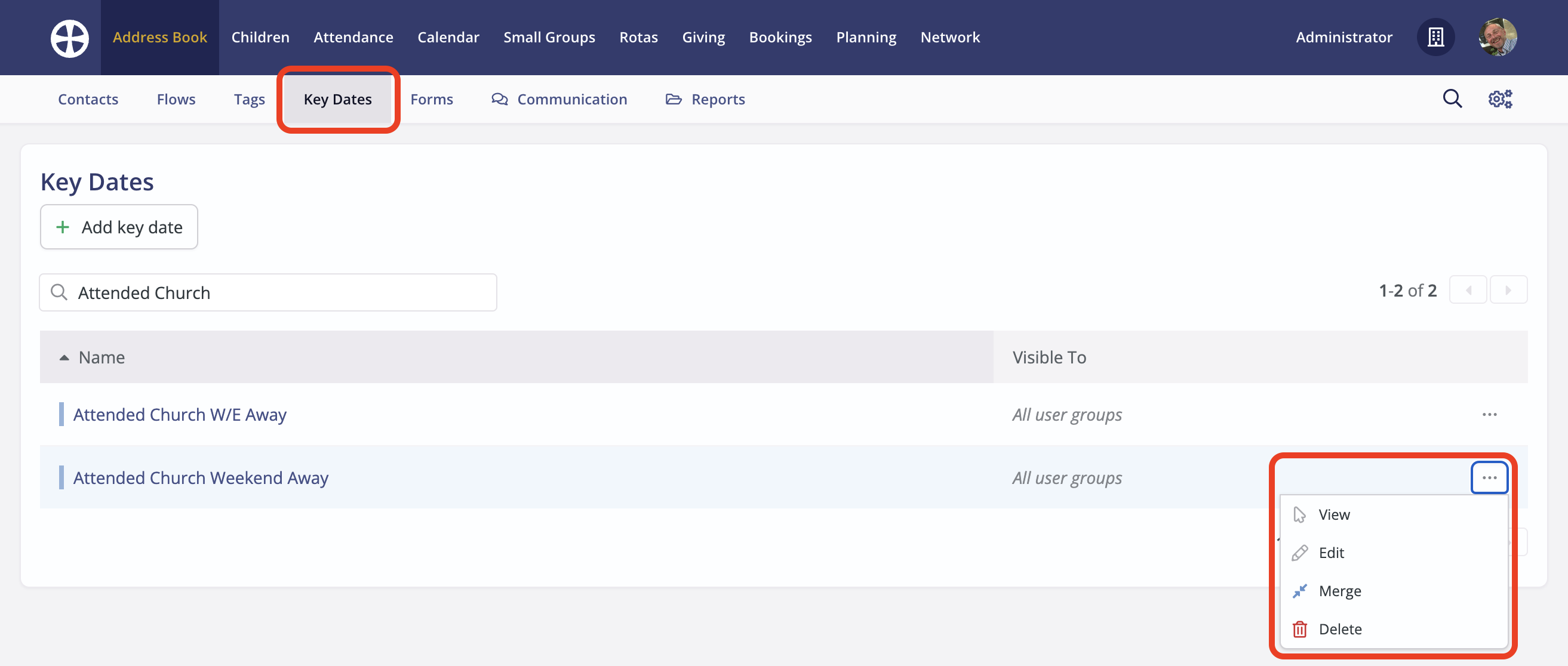
Task: Click the building switcher icon beside Administrator
Action: [1436, 37]
